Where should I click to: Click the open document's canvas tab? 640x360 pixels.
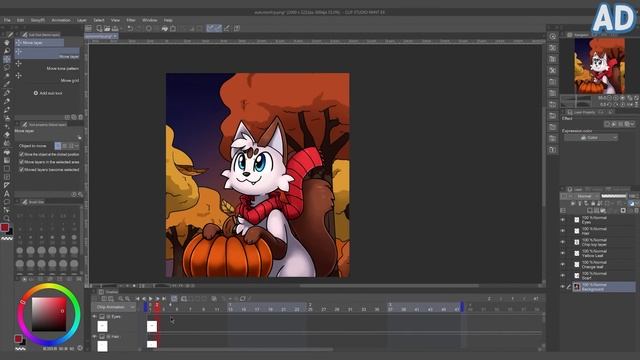tap(101, 36)
